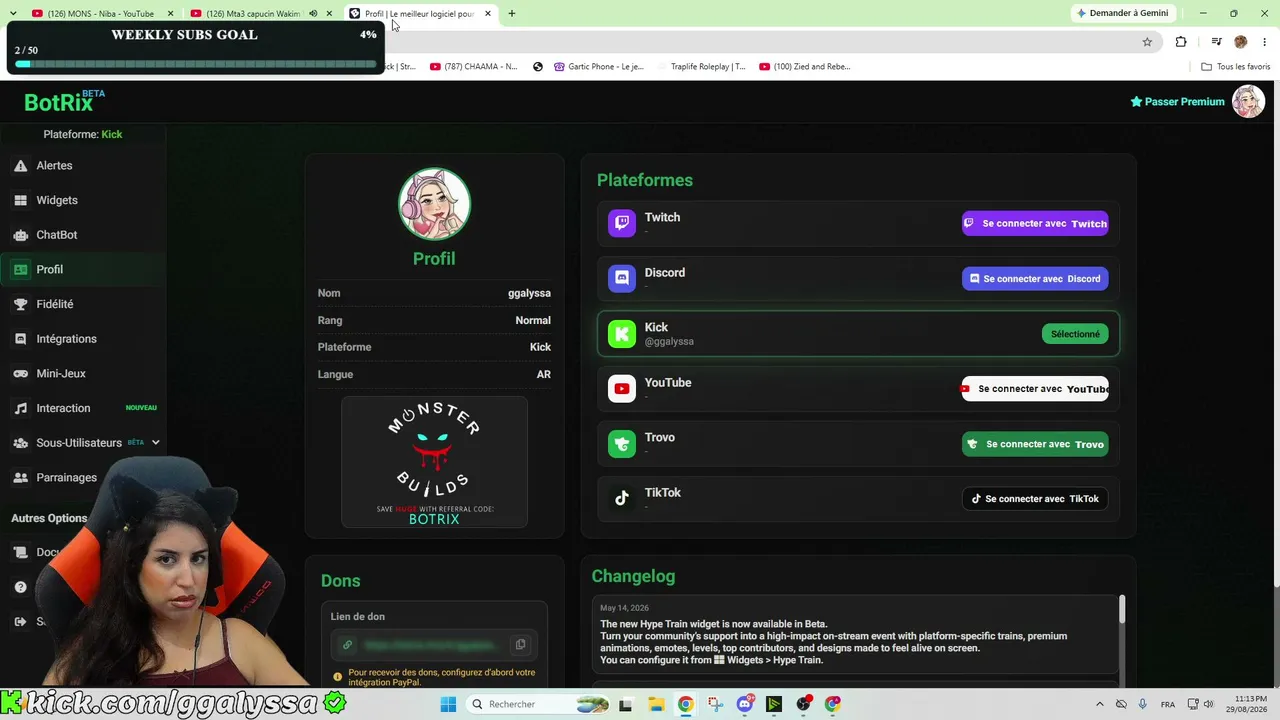Open the account avatar menu in BotRix header

pyautogui.click(x=1248, y=101)
